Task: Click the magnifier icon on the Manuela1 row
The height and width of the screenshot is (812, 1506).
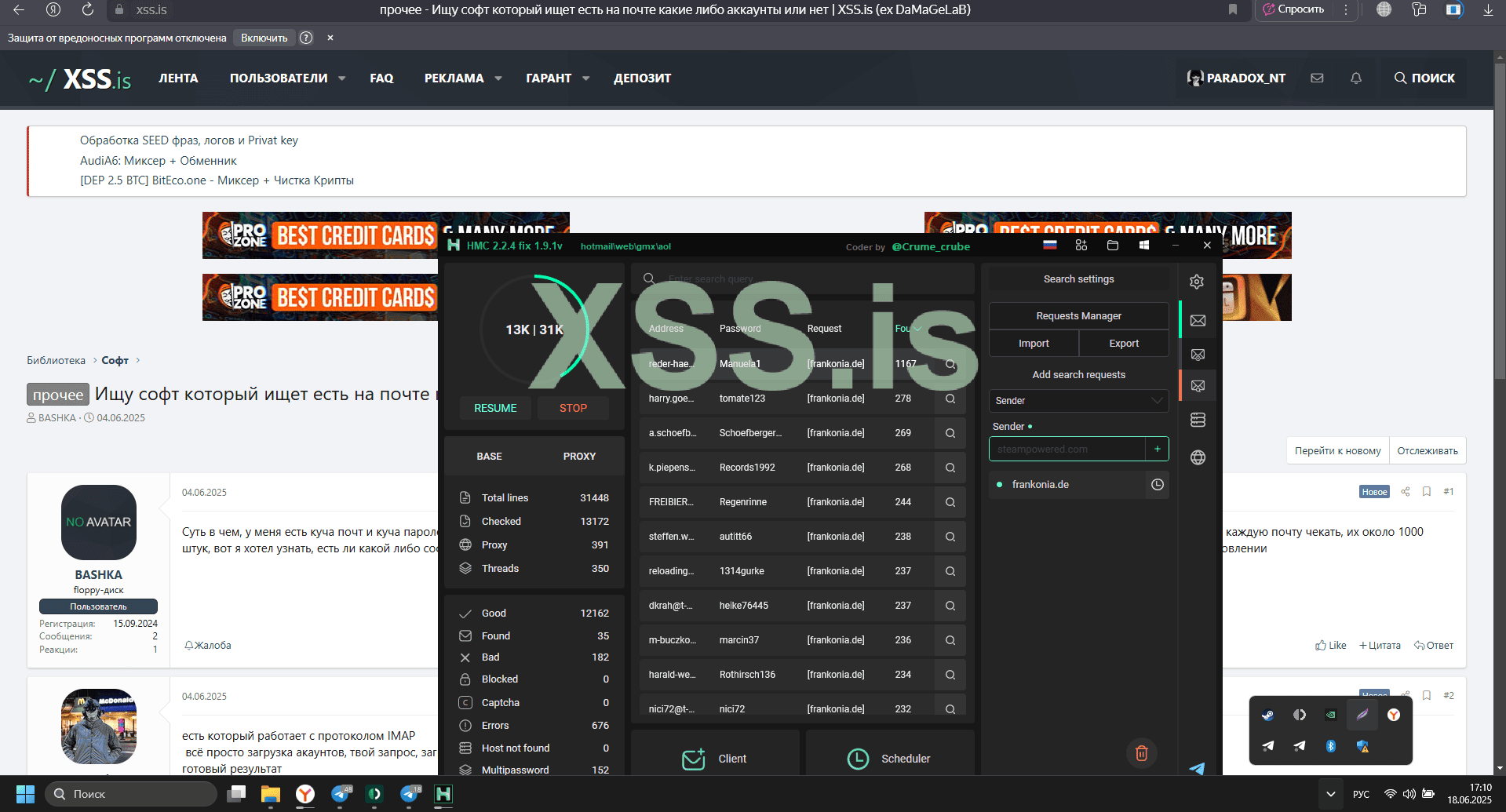Action: tap(950, 364)
